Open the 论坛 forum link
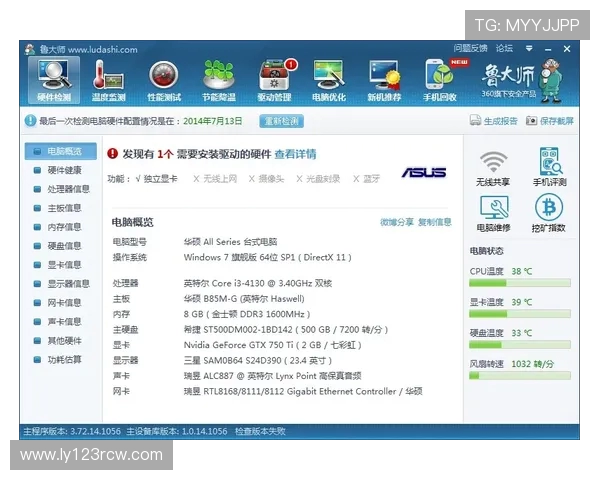Viewport: 600px width, 480px height. (504, 48)
